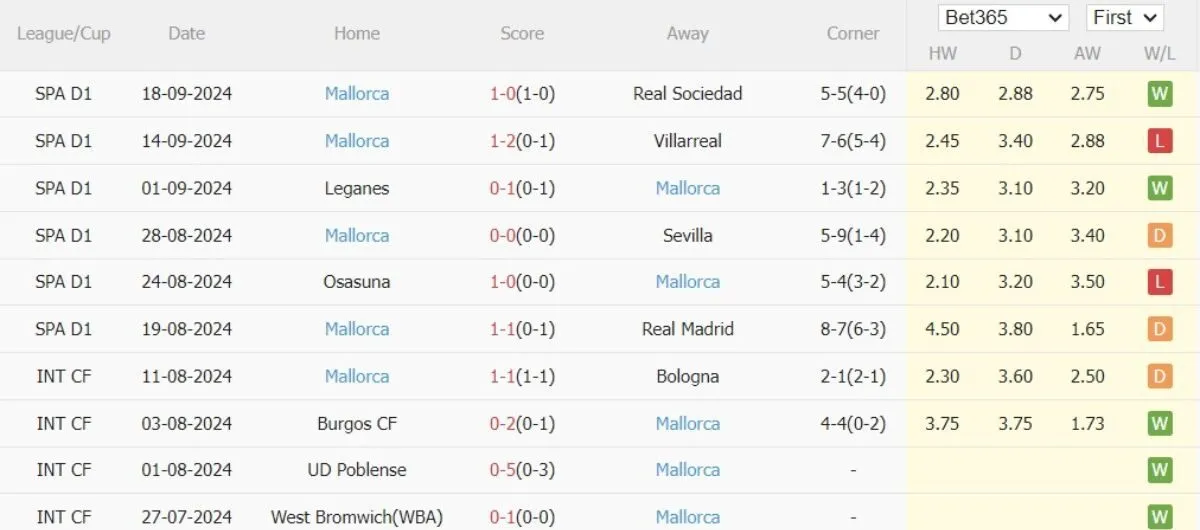Click the green W badge for UD Poblense match

(1159, 470)
